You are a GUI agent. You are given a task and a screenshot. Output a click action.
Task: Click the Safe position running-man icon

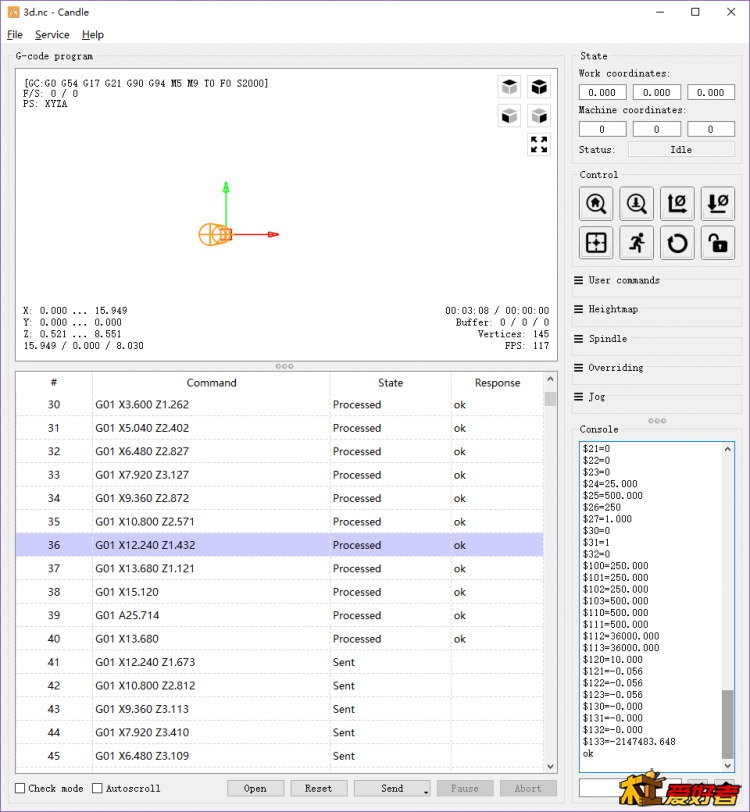pos(636,242)
